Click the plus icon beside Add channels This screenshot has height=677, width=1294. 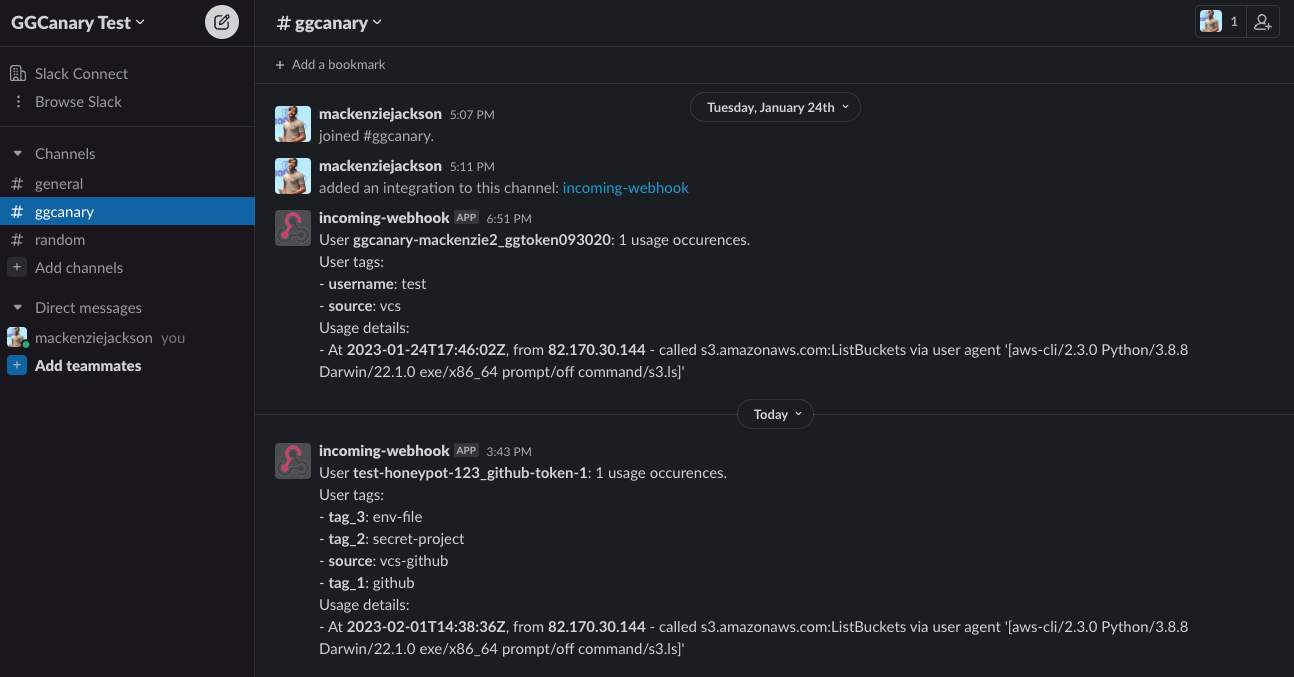17,267
